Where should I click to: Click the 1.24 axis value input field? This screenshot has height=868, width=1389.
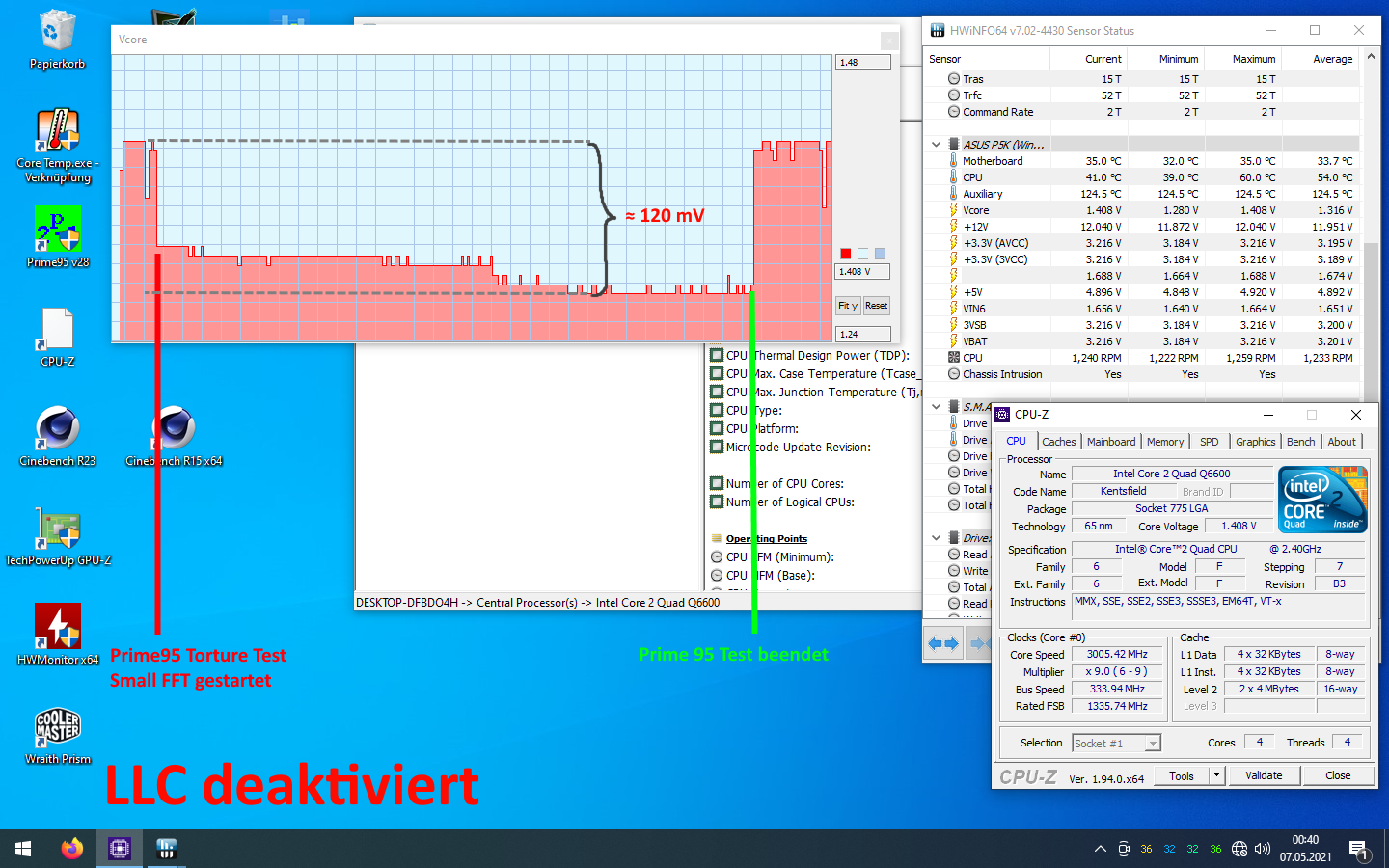point(861,334)
